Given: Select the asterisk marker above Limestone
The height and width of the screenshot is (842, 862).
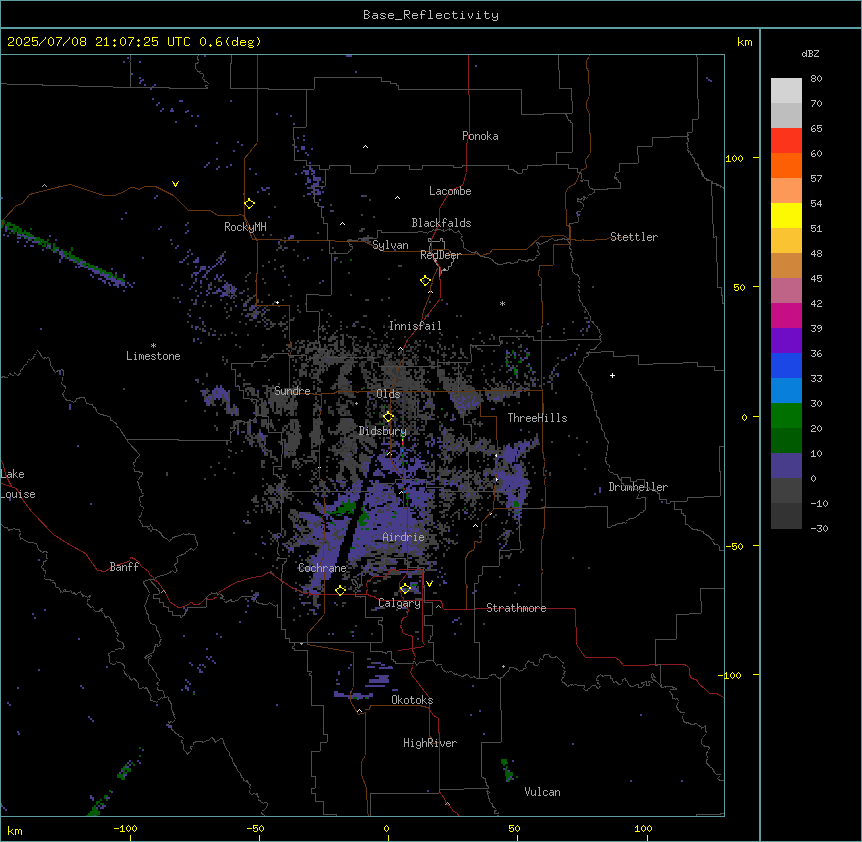Looking at the screenshot, I should pos(153,346).
